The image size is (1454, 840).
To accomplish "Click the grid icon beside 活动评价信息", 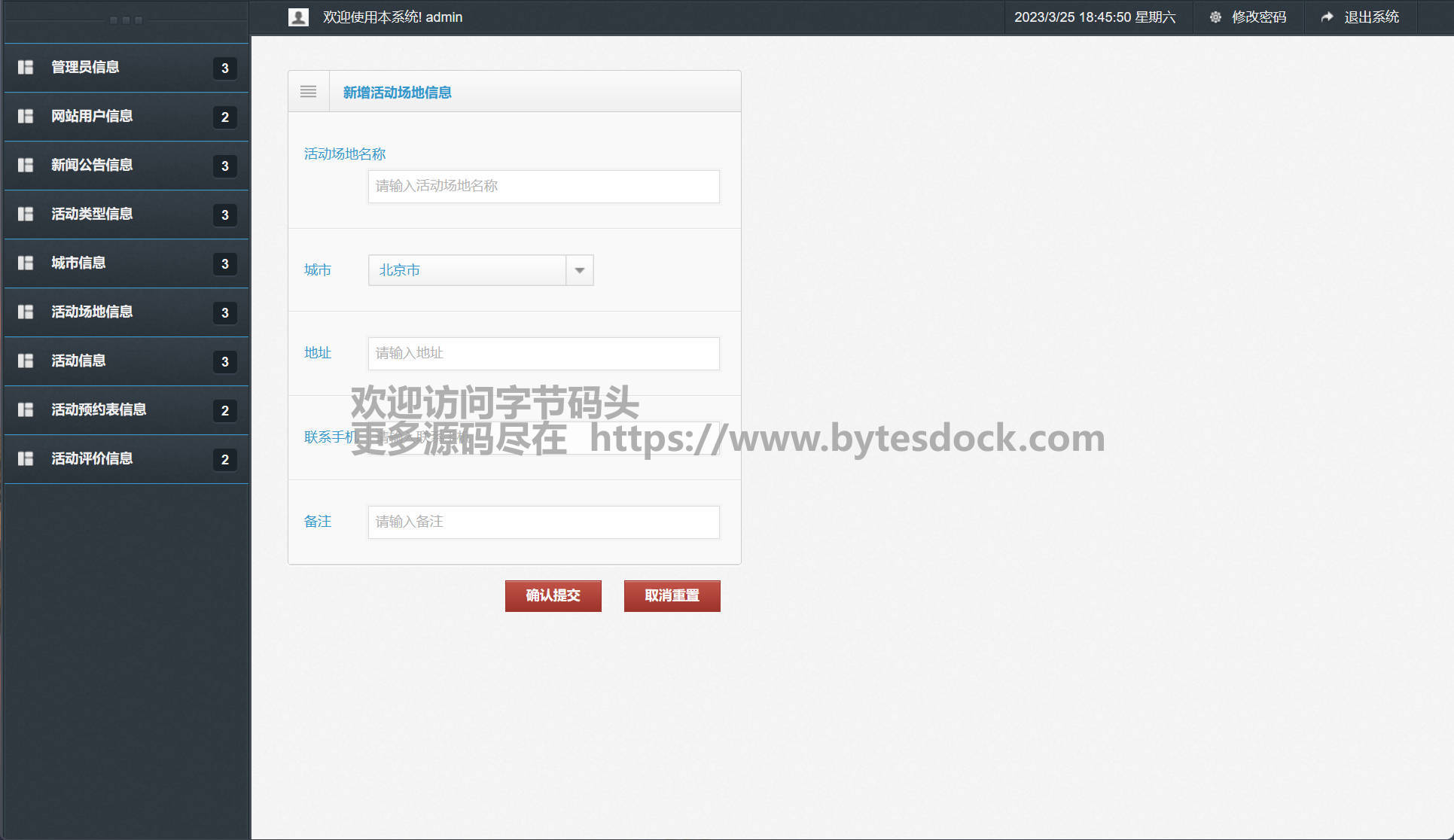I will [x=26, y=458].
